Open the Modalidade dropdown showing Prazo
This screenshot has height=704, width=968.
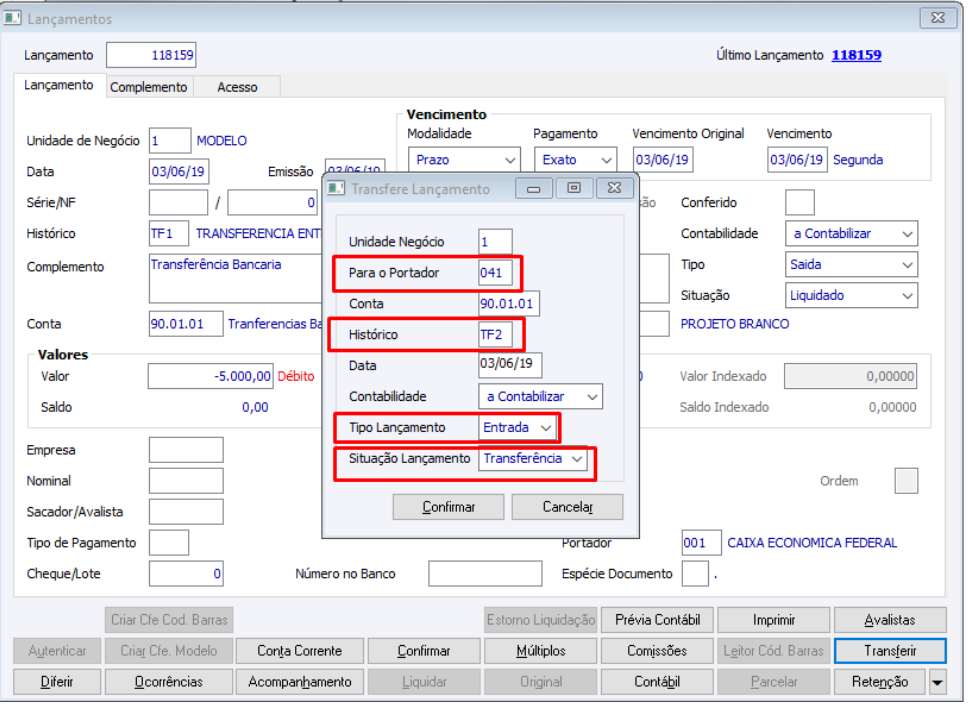coord(464,160)
